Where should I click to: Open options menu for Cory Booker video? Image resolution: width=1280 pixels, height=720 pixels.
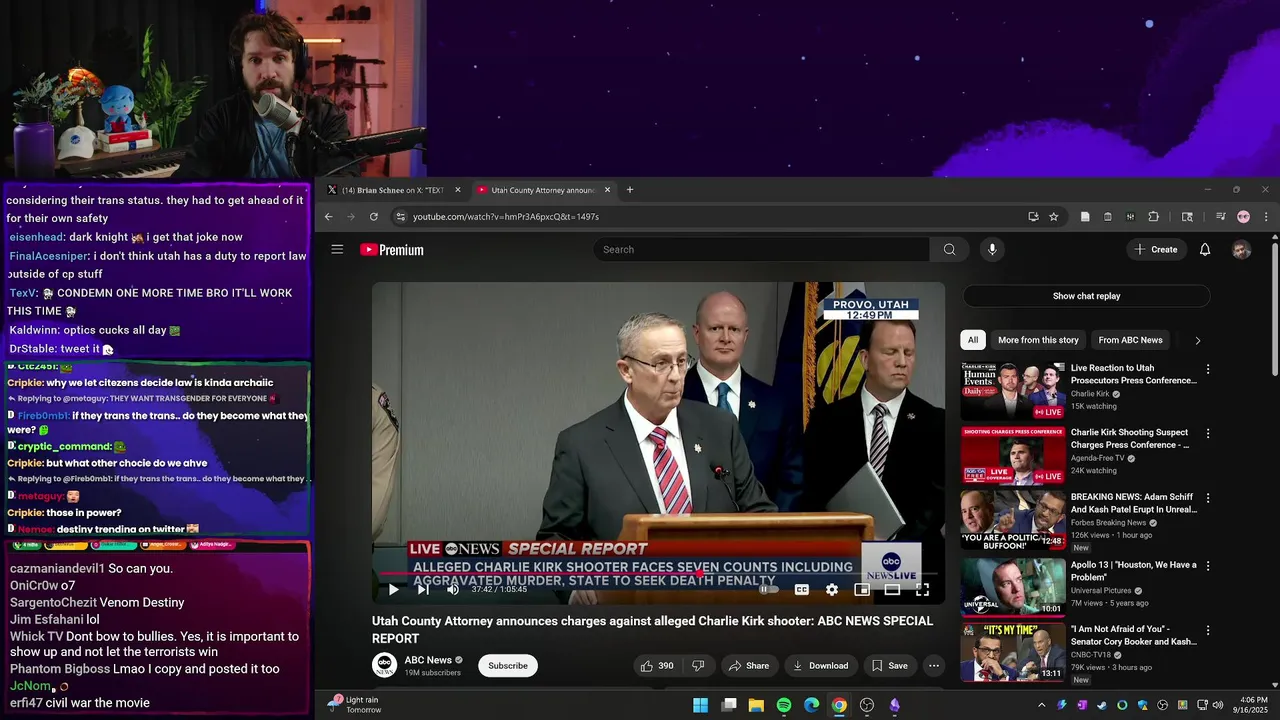click(1207, 630)
